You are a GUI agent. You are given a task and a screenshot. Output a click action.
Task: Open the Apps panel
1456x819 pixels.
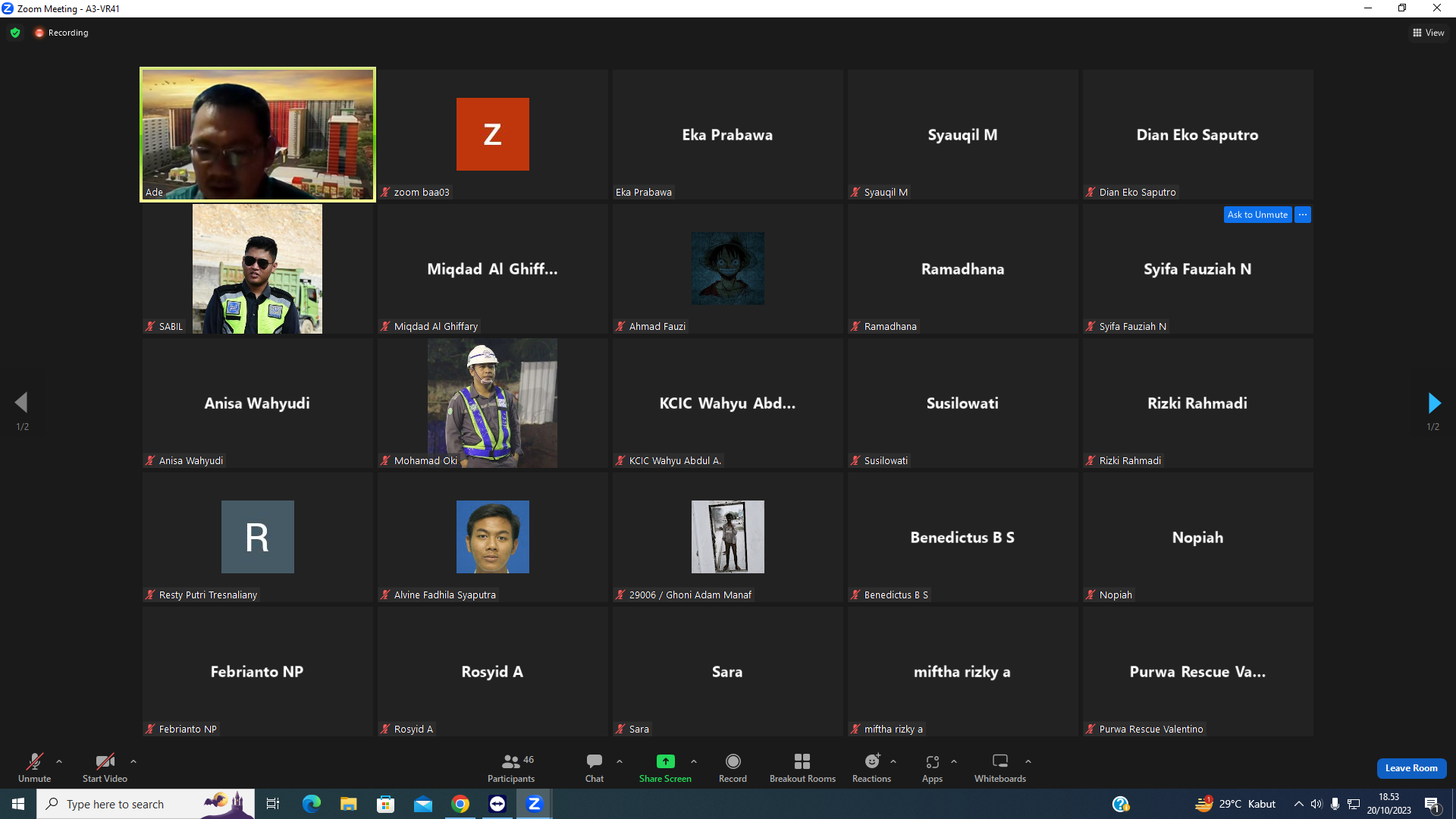(x=932, y=767)
